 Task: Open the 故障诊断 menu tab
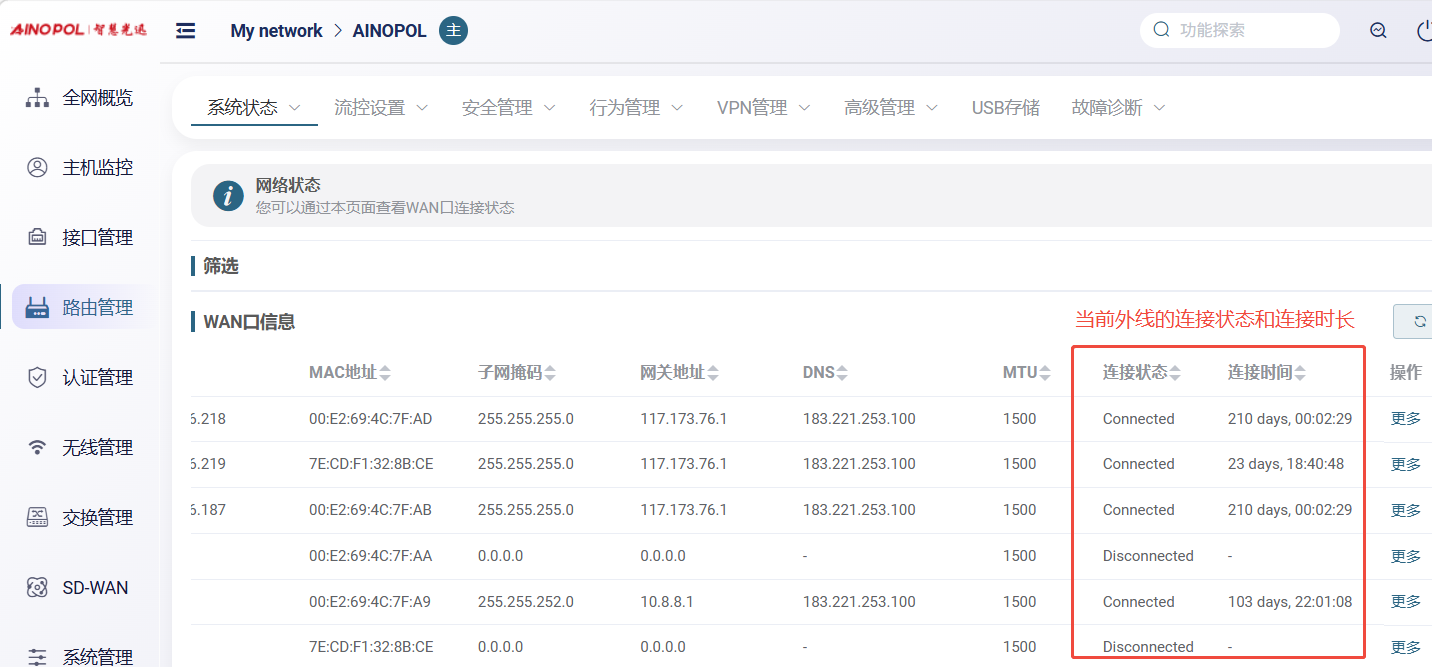coord(1118,108)
